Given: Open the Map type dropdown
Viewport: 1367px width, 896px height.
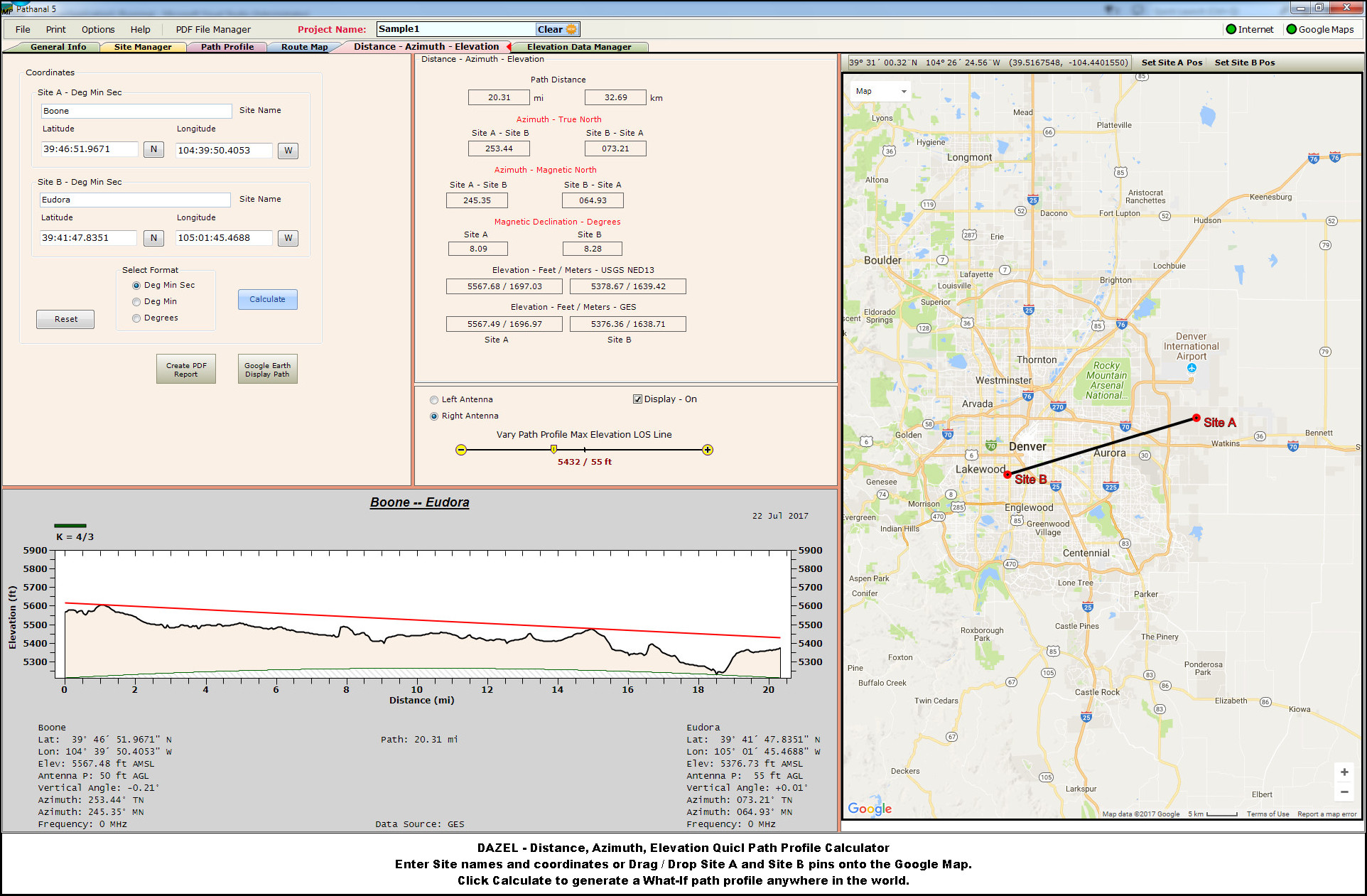Looking at the screenshot, I should (x=881, y=91).
